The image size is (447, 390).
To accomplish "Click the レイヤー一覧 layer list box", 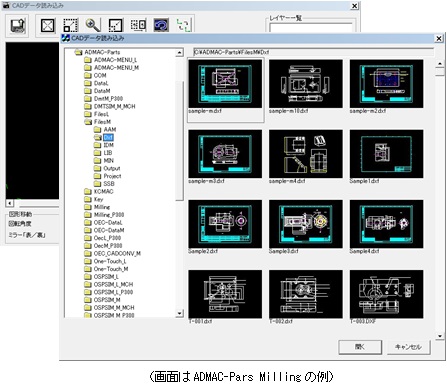I will [311, 27].
